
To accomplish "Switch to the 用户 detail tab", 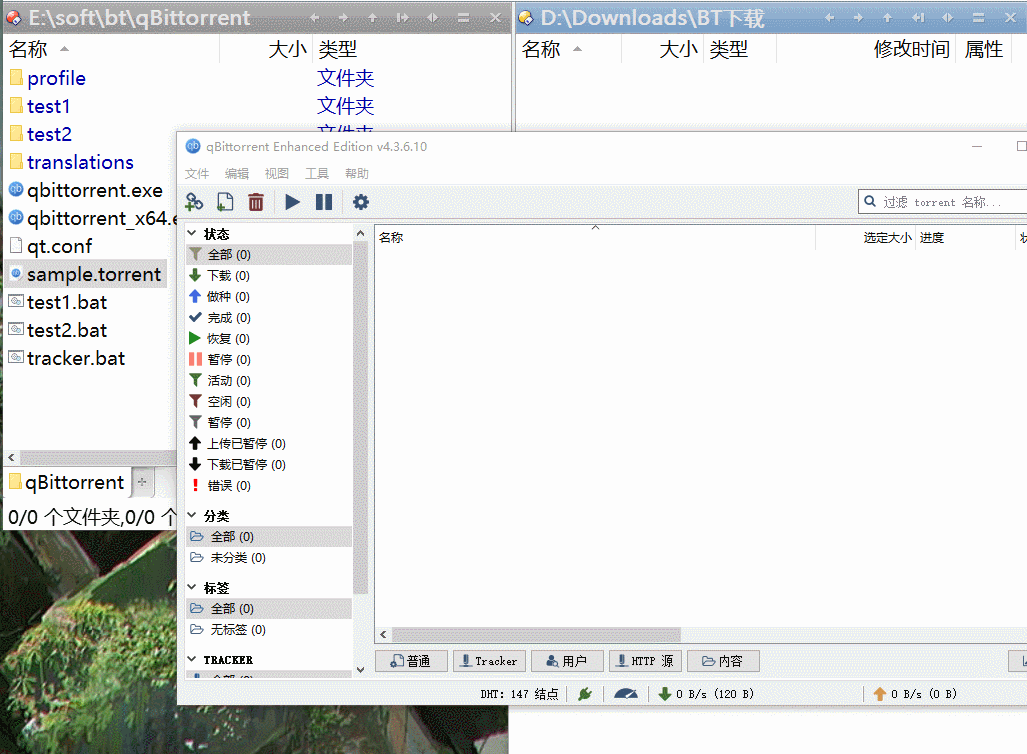I will (567, 661).
